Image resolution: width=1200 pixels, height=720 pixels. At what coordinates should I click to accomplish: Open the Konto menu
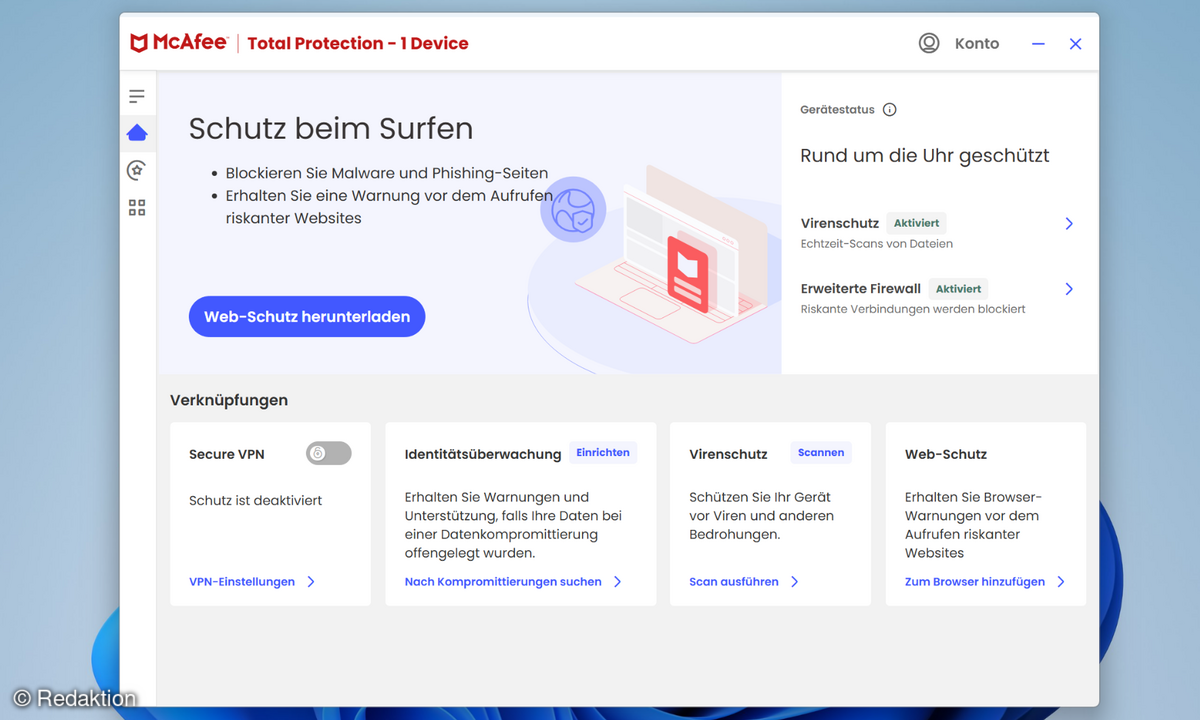pos(976,43)
